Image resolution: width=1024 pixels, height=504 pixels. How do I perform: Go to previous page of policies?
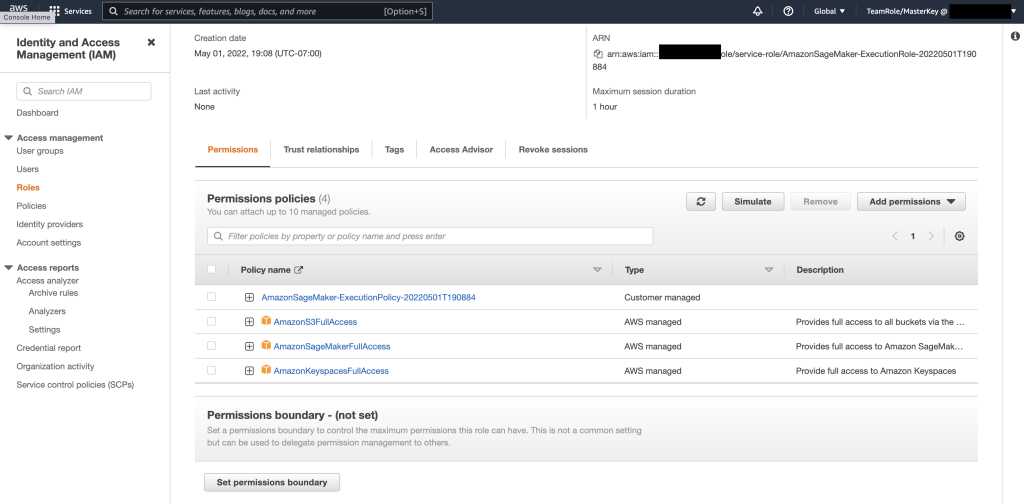895,236
